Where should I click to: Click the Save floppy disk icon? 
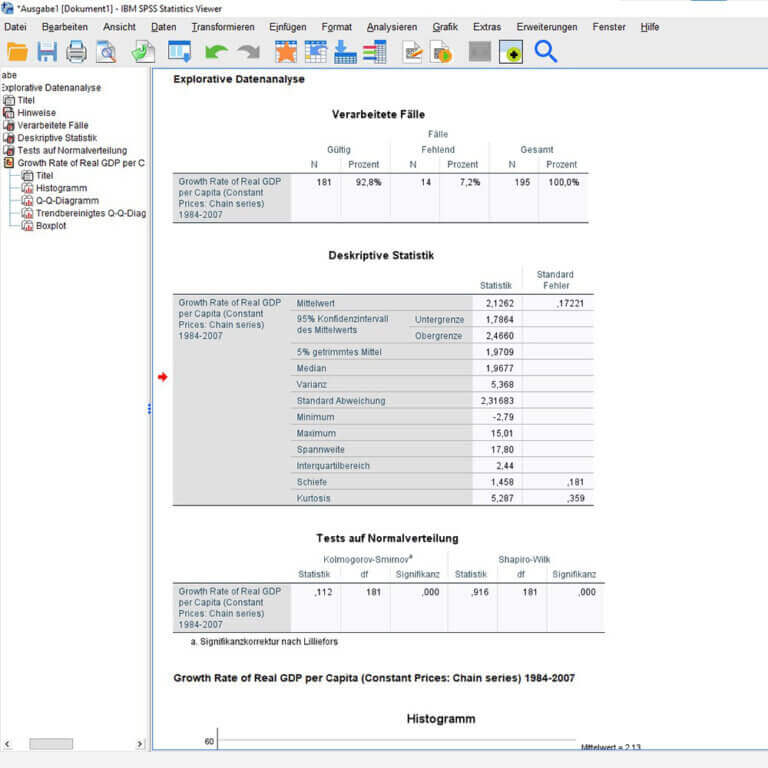[47, 52]
